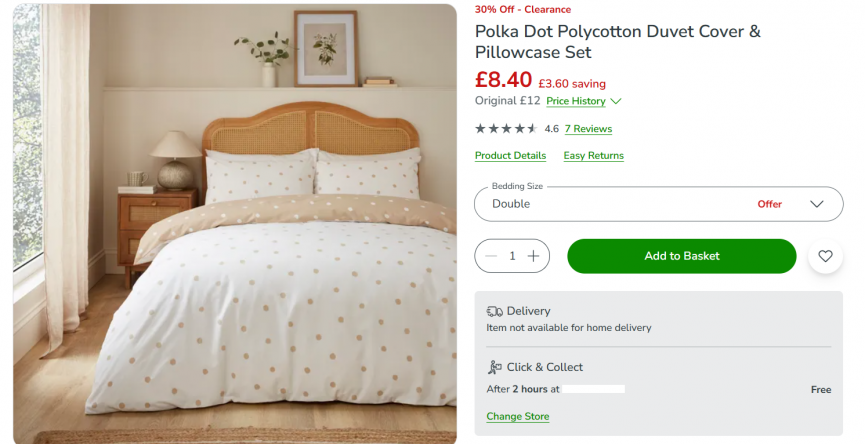Open the 7 Reviews link
This screenshot has height=444, width=865.
click(x=588, y=129)
